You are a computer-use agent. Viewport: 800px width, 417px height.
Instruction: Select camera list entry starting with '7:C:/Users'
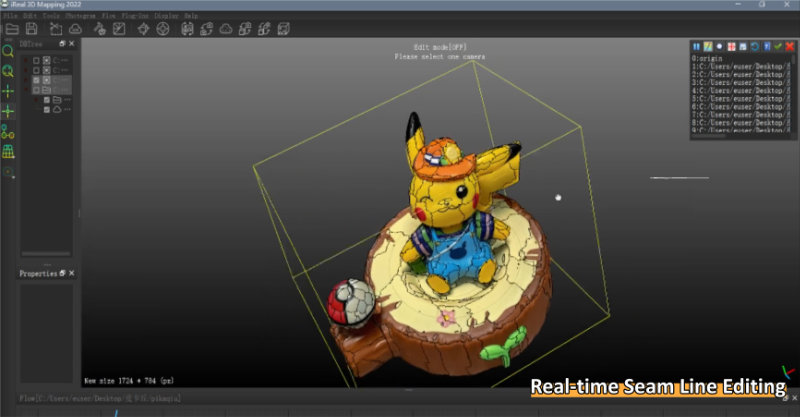(741, 114)
